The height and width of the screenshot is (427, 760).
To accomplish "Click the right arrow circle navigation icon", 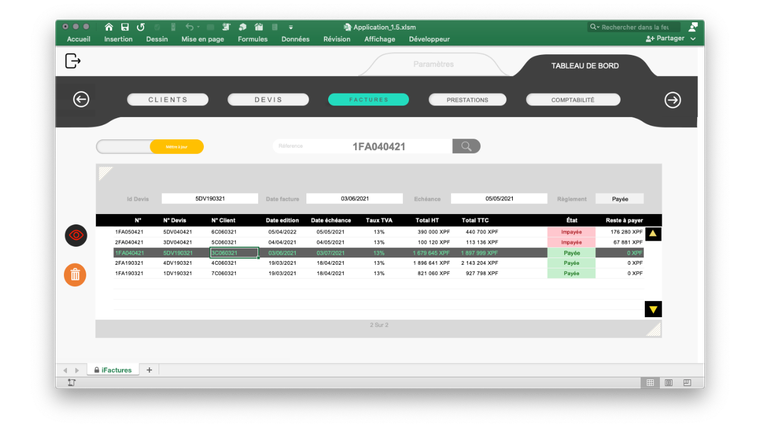I will [672, 100].
